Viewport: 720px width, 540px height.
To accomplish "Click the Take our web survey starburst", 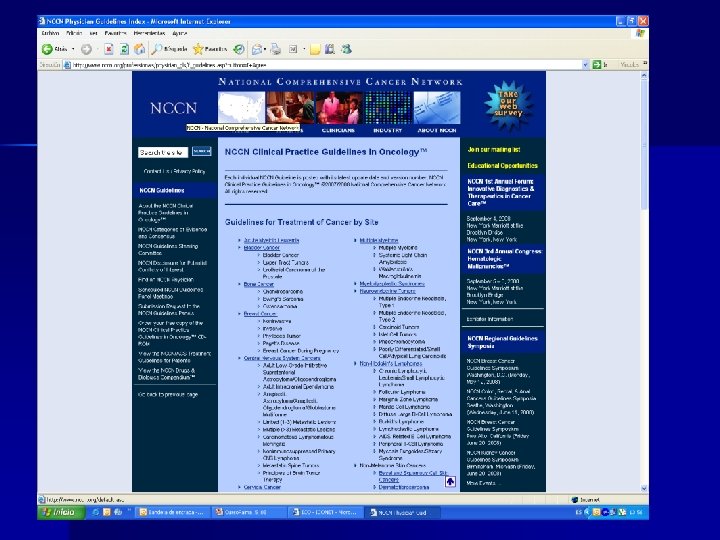I will [509, 107].
